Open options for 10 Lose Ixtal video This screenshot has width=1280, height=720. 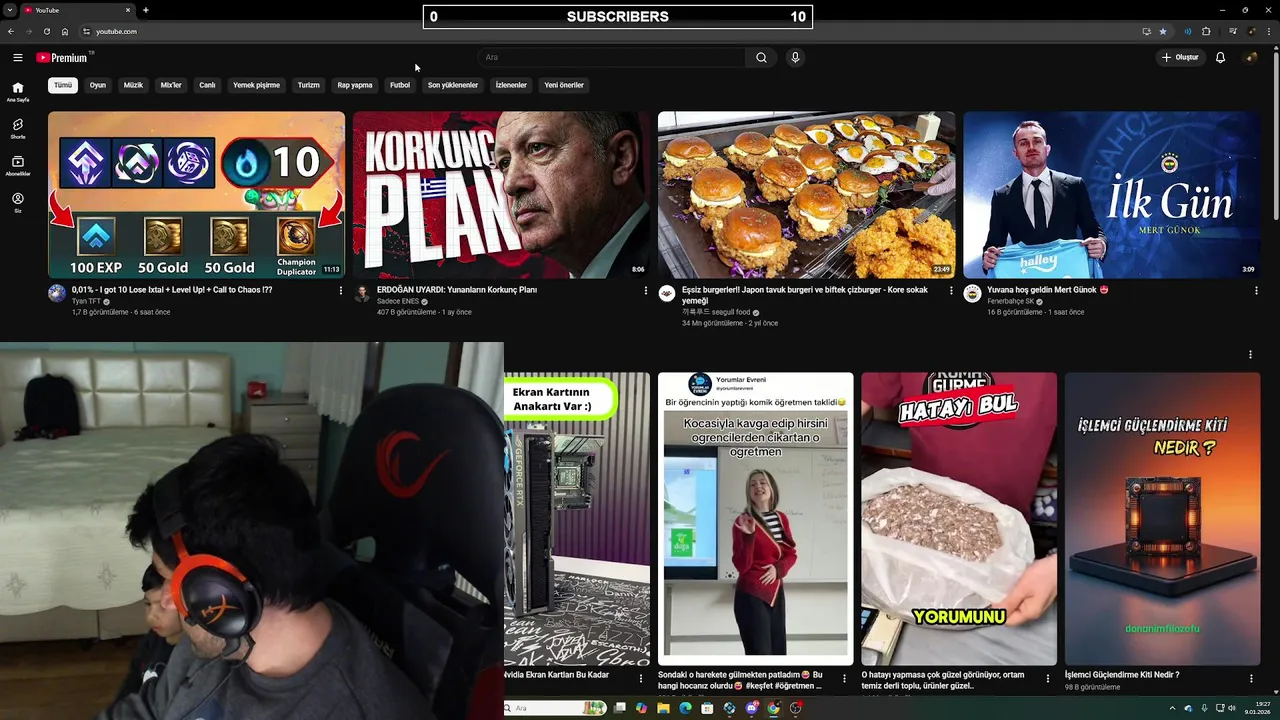(x=341, y=291)
